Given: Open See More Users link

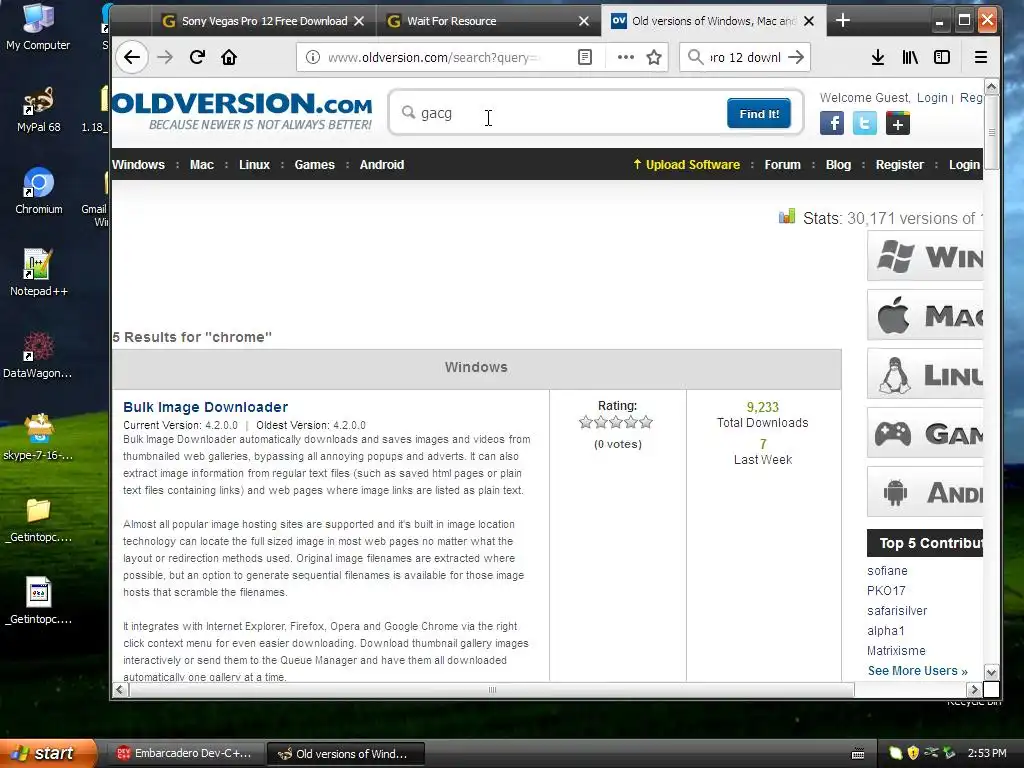Looking at the screenshot, I should (917, 671).
